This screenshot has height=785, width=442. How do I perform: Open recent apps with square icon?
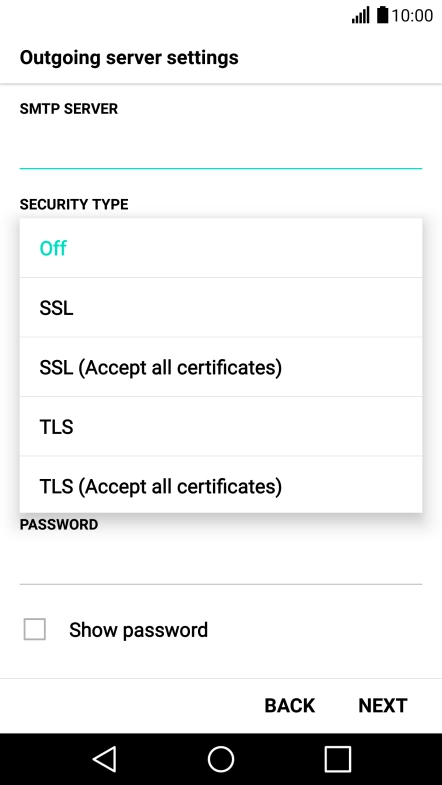337,759
